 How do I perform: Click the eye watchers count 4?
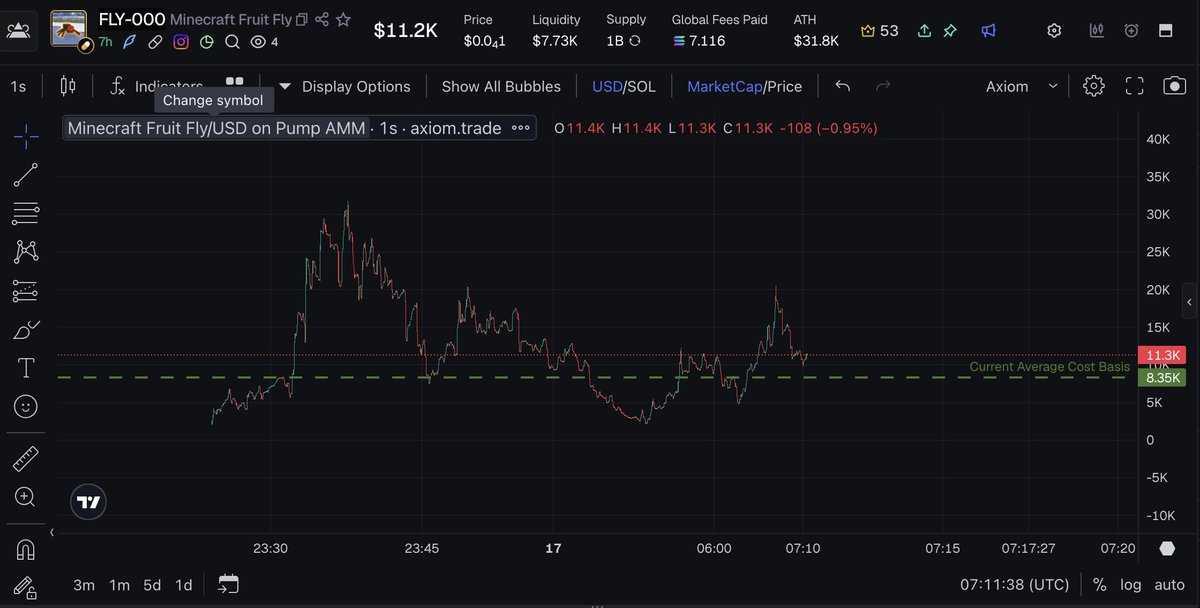tap(264, 42)
